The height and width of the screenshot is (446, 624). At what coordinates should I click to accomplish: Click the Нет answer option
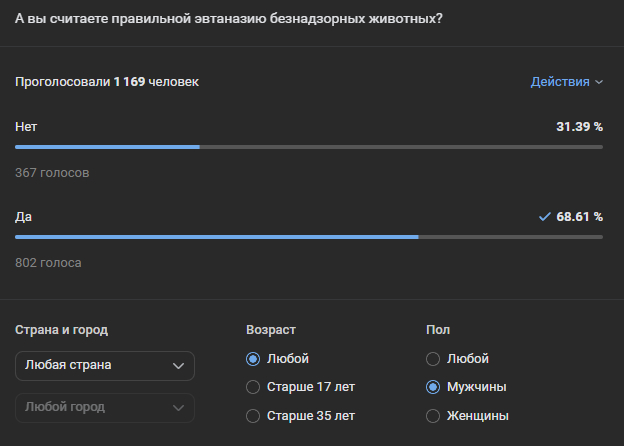tap(26, 127)
